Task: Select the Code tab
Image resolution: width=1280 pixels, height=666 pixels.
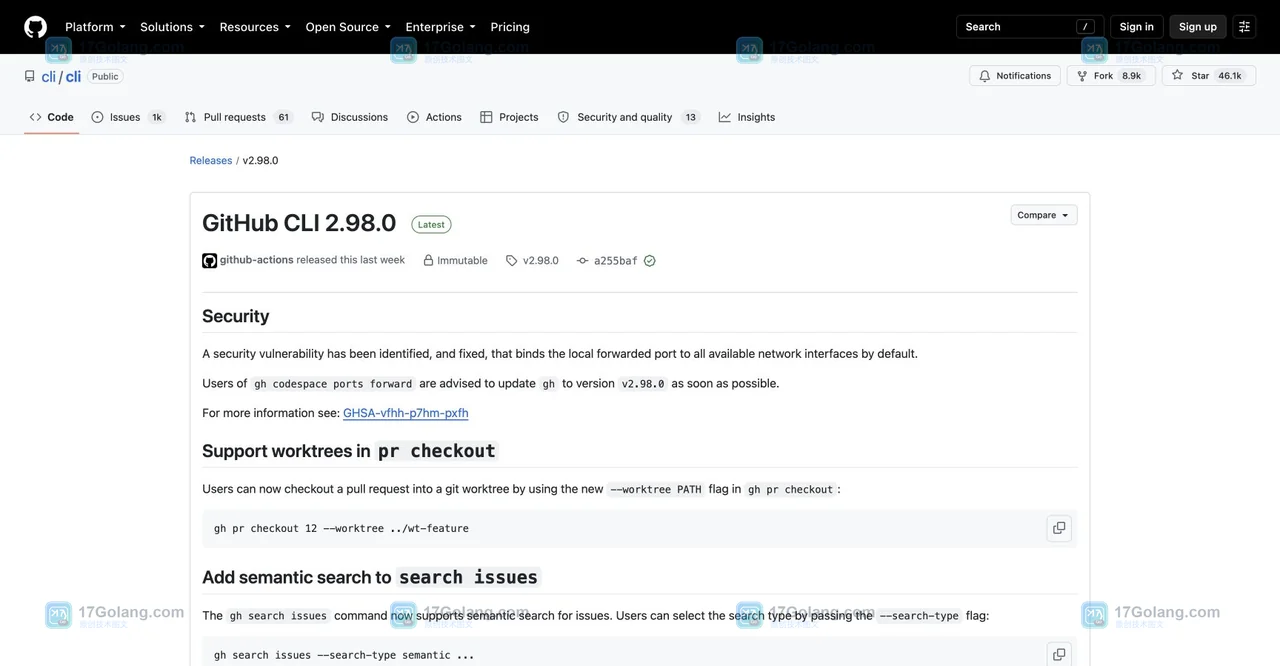Action: 51,117
